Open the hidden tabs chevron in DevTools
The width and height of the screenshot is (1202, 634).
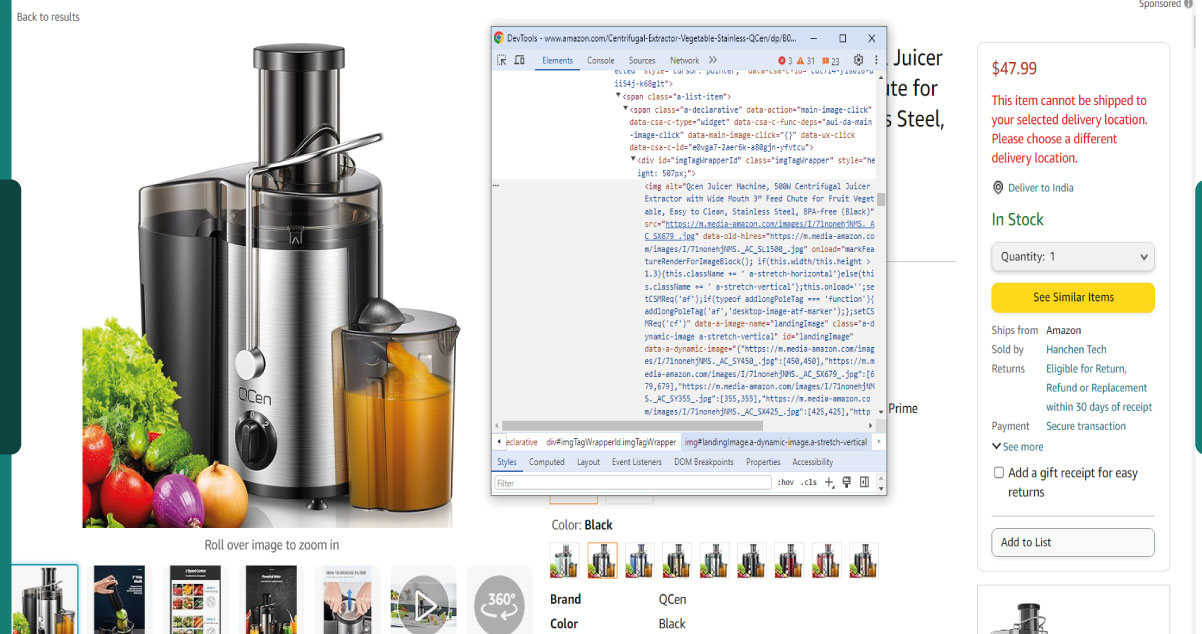(x=712, y=58)
